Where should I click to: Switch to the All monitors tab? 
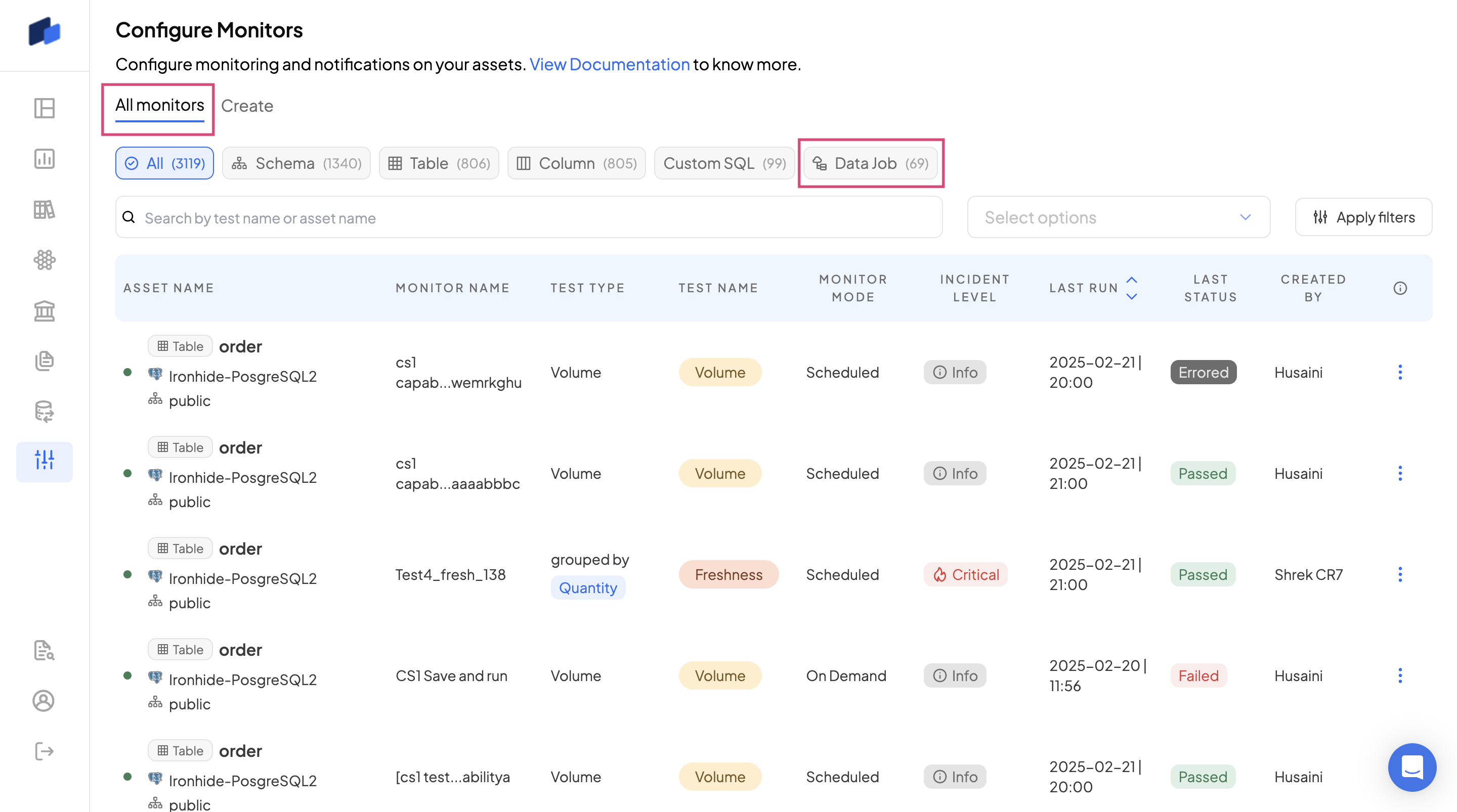click(159, 105)
